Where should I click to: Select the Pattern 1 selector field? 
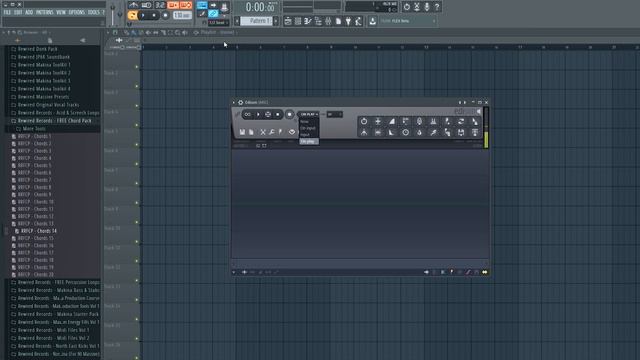257,21
